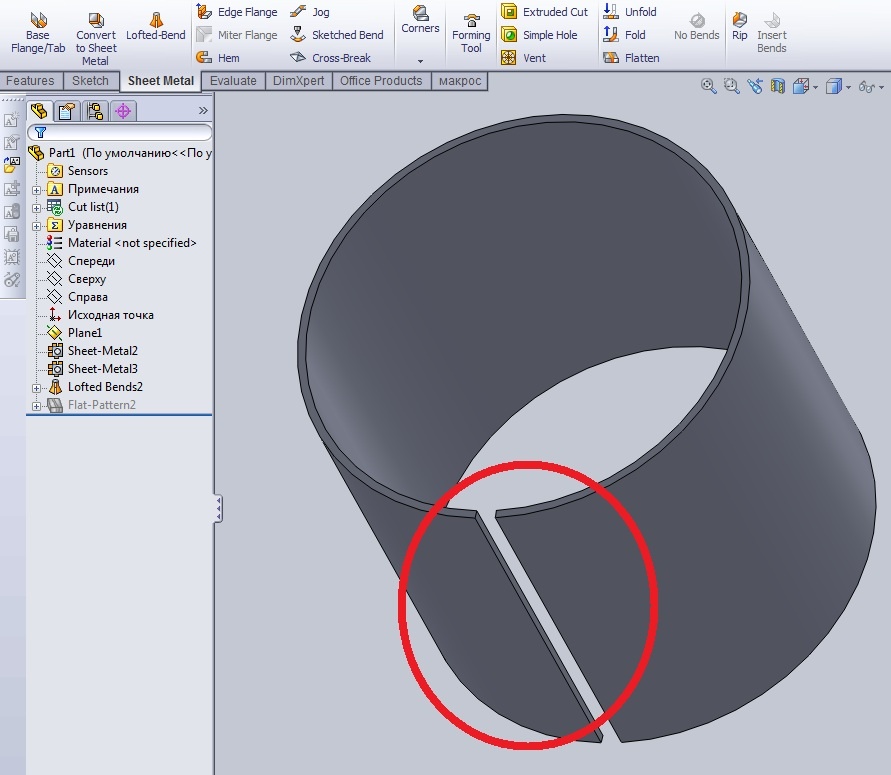The image size is (891, 775).
Task: Click the first annotation toolbar icon
Action: 12,120
